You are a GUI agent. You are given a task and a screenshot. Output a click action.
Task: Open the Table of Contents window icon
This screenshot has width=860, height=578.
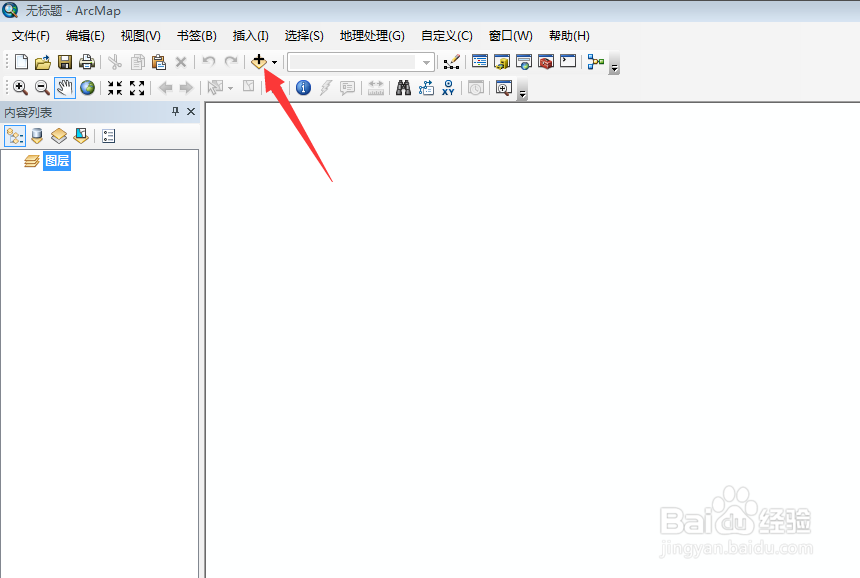pos(479,61)
